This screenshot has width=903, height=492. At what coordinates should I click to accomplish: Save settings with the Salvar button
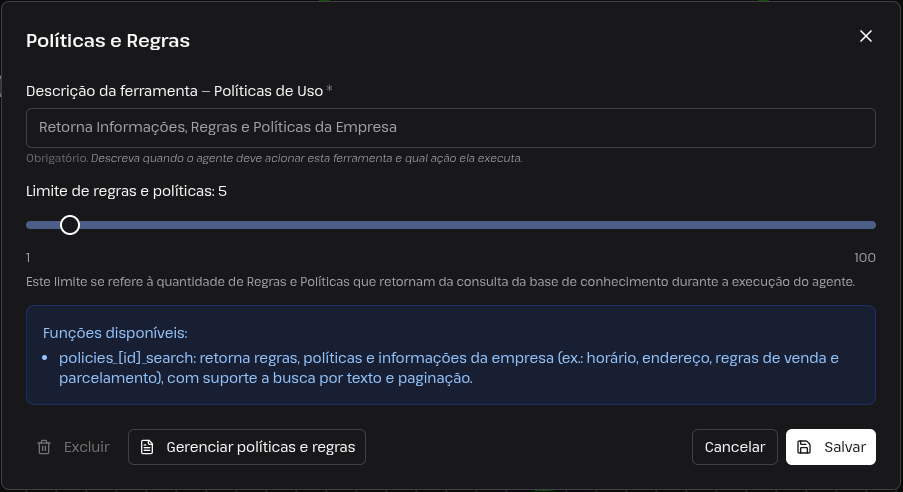(830, 447)
